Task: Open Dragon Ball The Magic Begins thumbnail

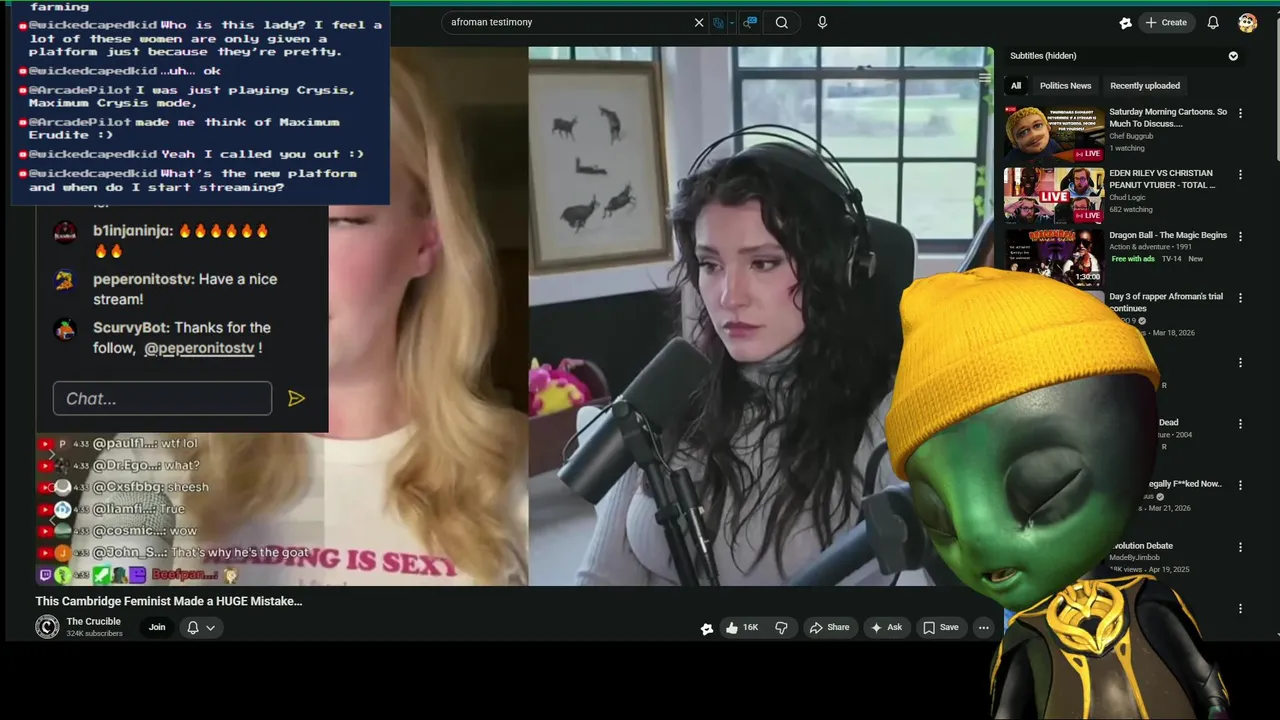Action: pyautogui.click(x=1054, y=257)
